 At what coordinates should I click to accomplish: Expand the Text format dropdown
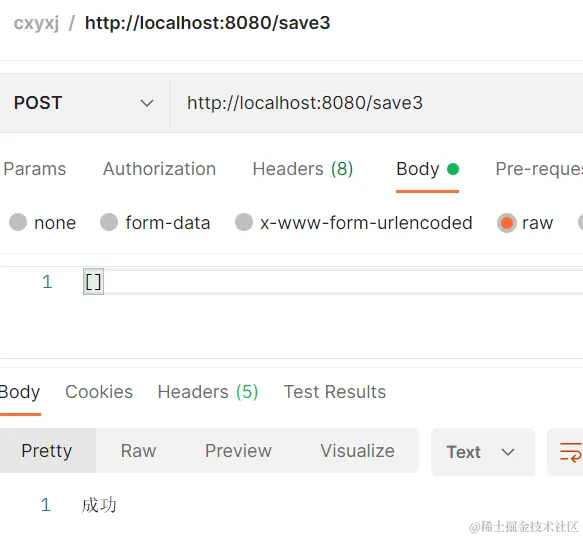tap(482, 452)
